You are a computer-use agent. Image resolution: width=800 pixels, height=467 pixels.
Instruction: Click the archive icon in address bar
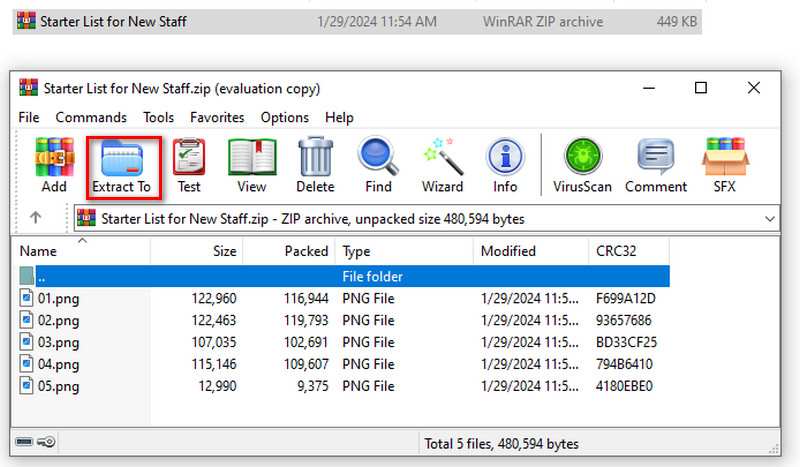(86, 218)
